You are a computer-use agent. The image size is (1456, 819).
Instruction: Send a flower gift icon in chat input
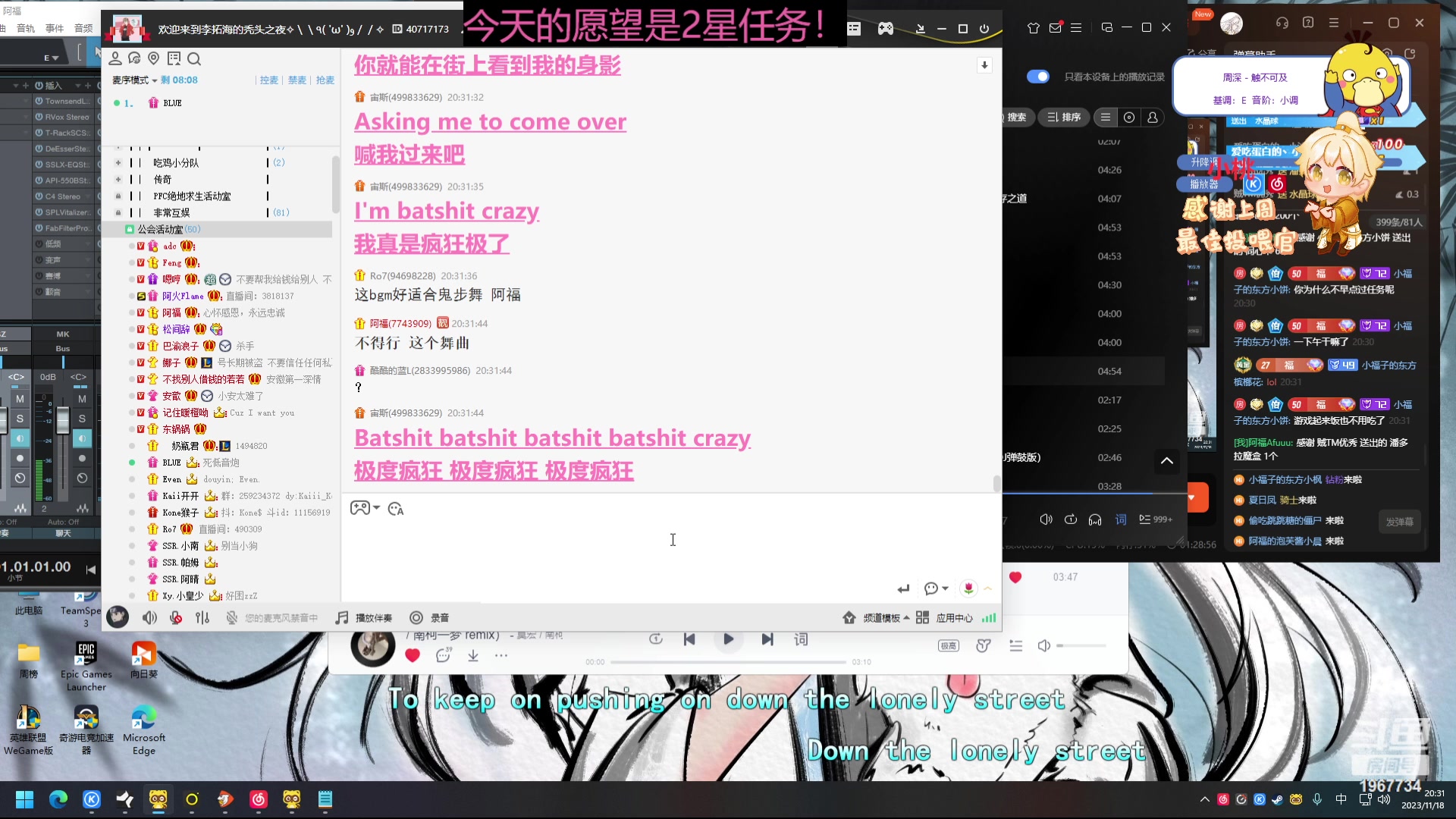(x=968, y=588)
